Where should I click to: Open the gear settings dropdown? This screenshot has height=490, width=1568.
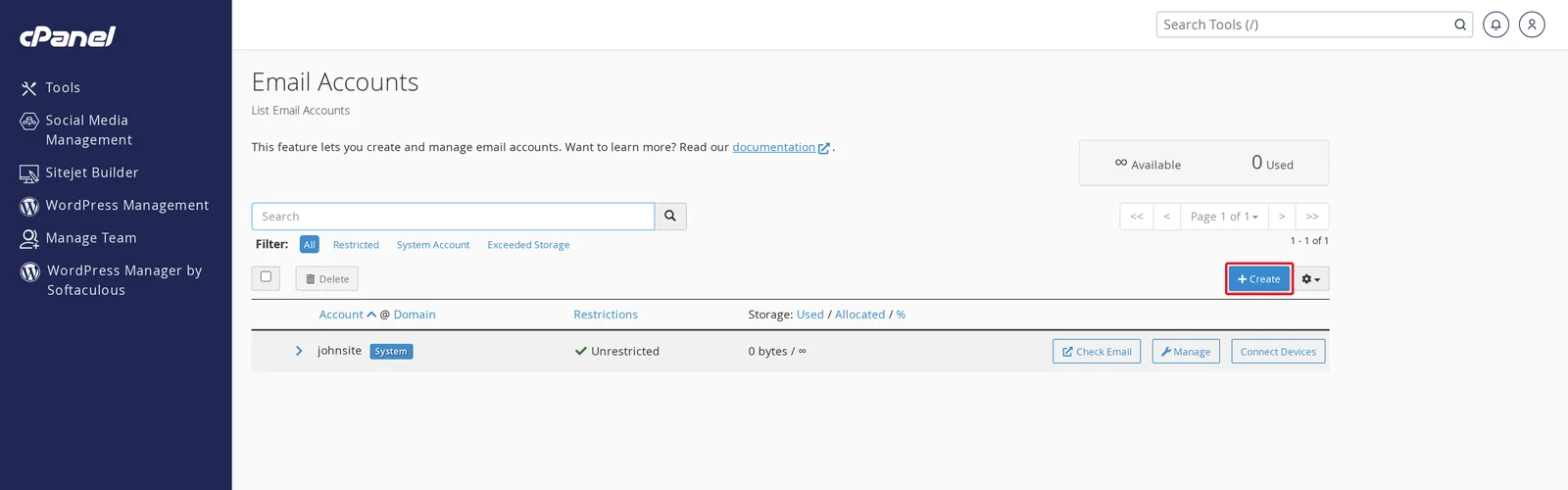(1310, 279)
